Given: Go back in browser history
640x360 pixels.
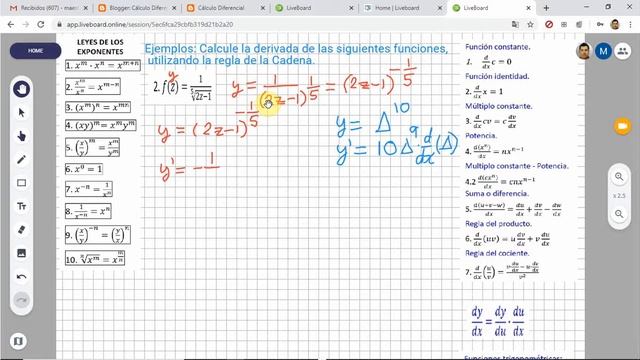Looking at the screenshot, I should click(11, 24).
